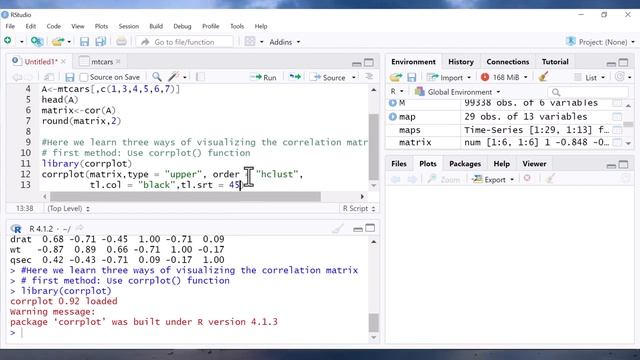Print the current file icon
Viewport: 640px width, 360px height.
pyautogui.click(x=121, y=41)
